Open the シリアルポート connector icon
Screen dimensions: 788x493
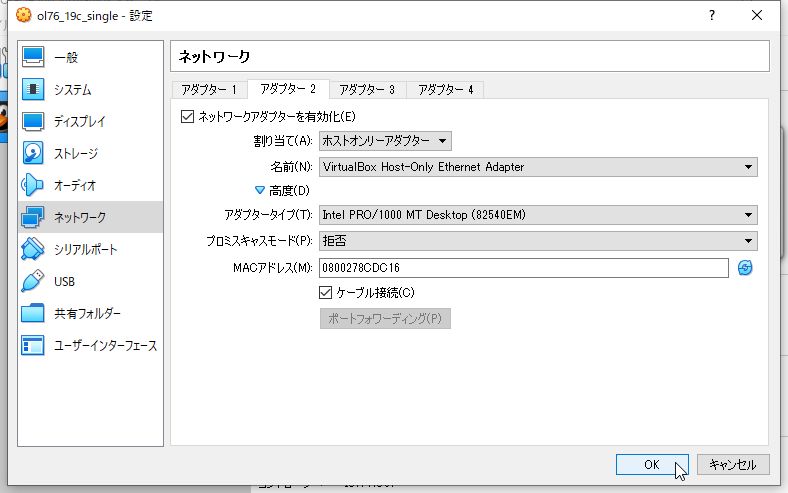pyautogui.click(x=33, y=249)
